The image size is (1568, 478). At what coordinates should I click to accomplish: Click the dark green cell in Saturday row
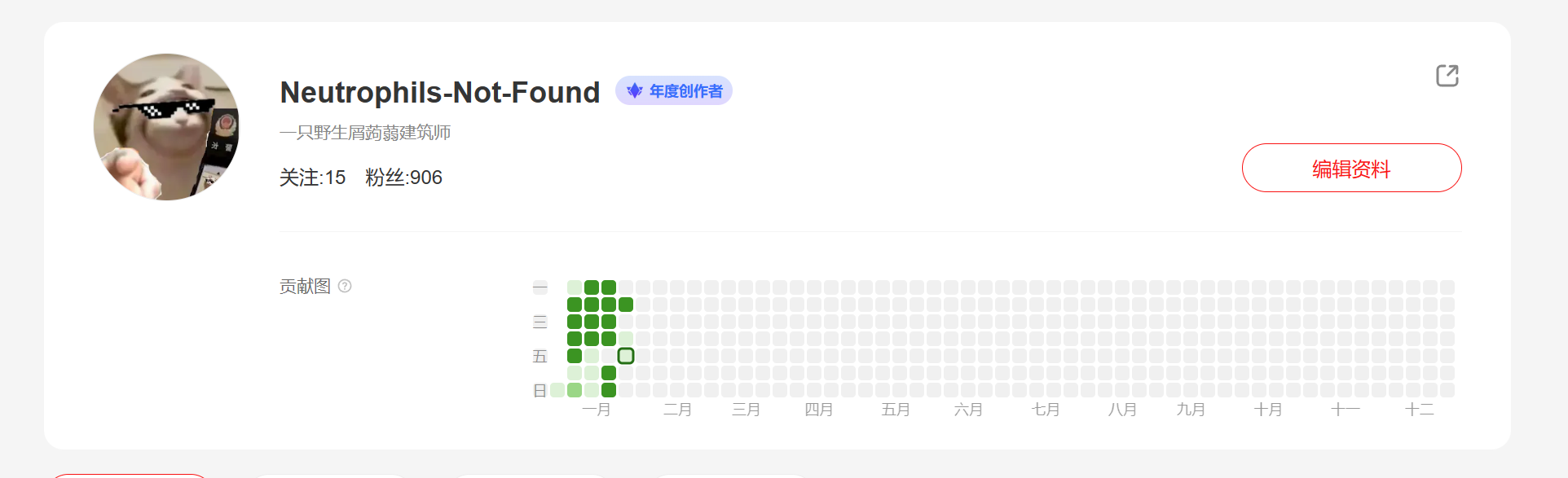pos(609,373)
